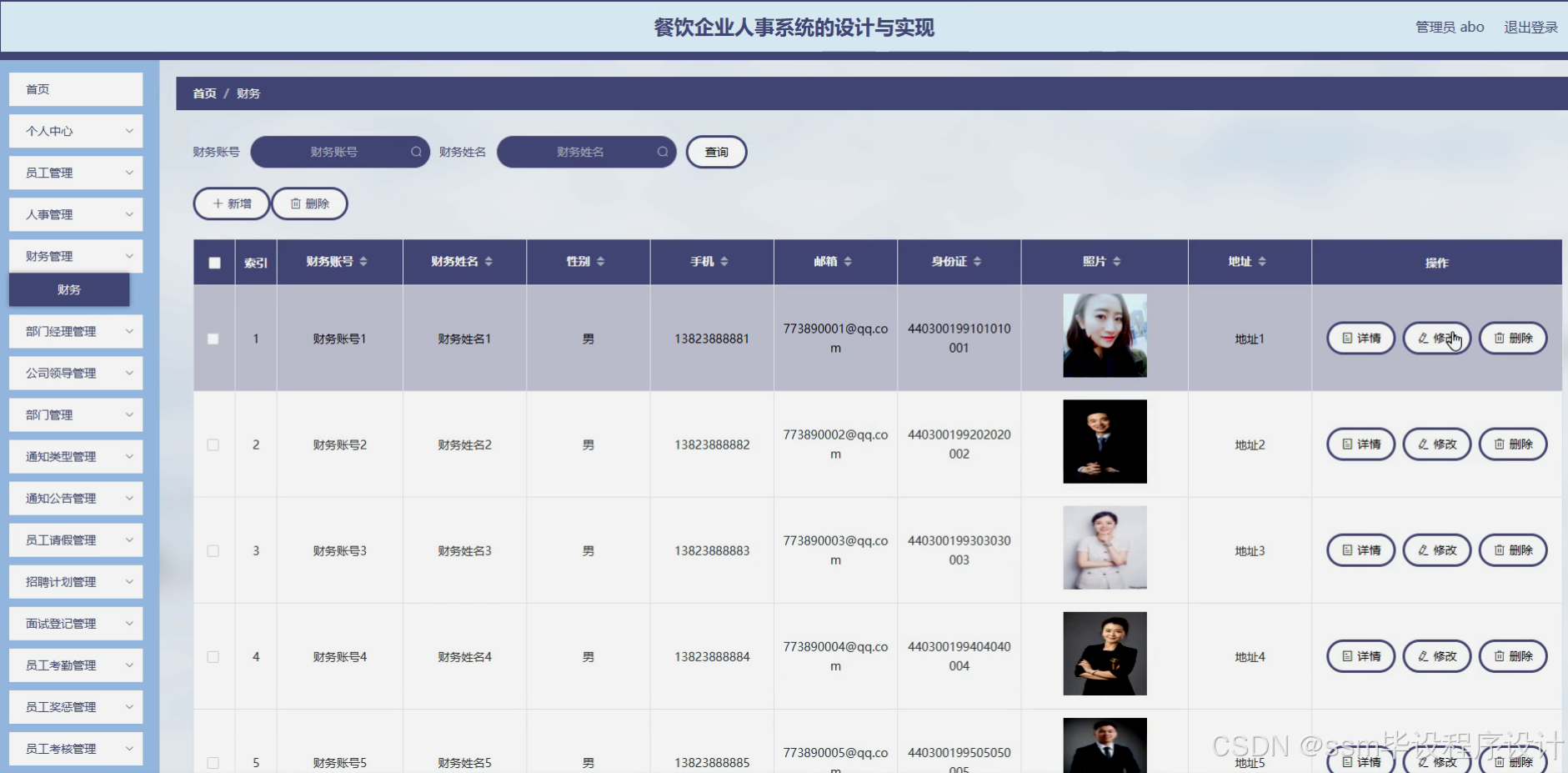The image size is (1568, 773).
Task: Click 修改 for 财务账号3 row
Action: point(1437,550)
